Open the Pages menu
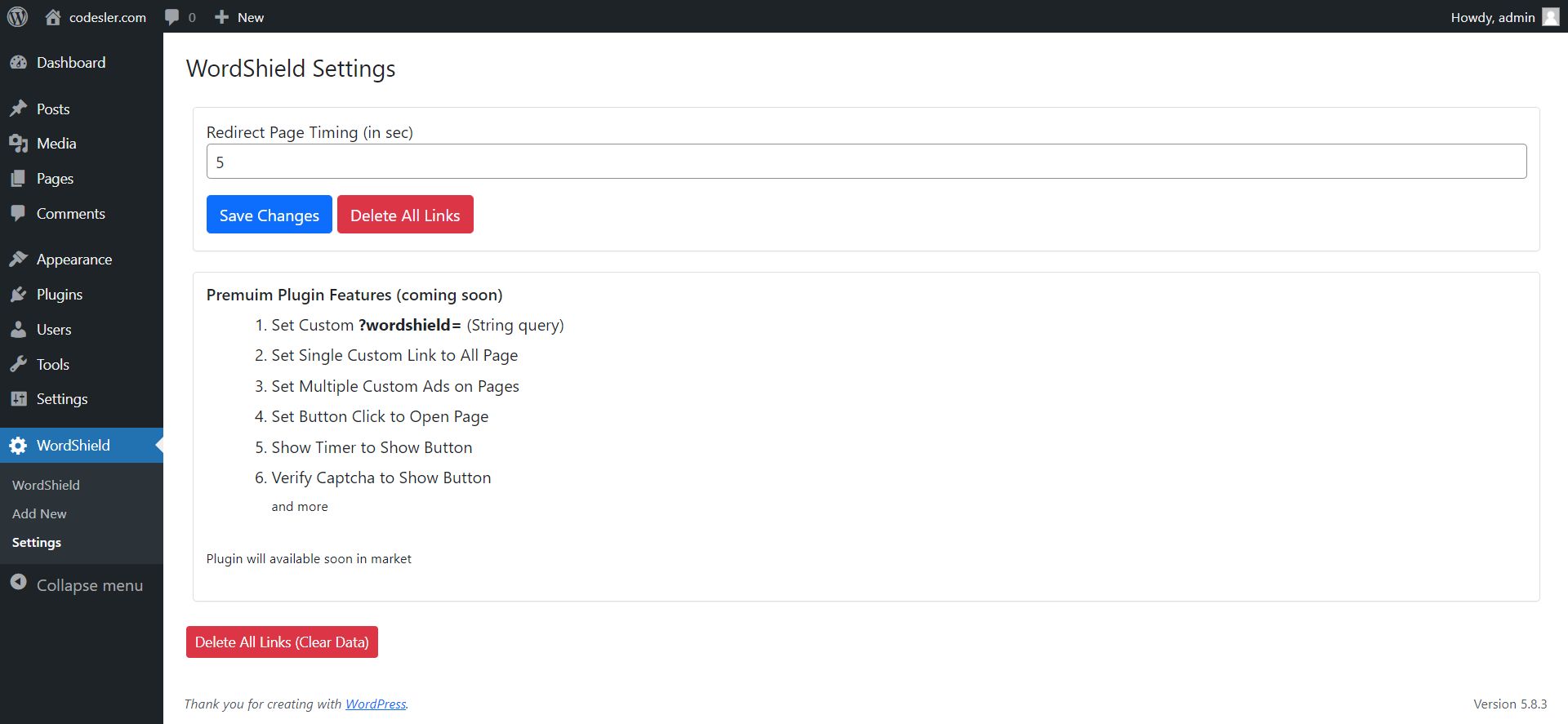 pos(82,179)
